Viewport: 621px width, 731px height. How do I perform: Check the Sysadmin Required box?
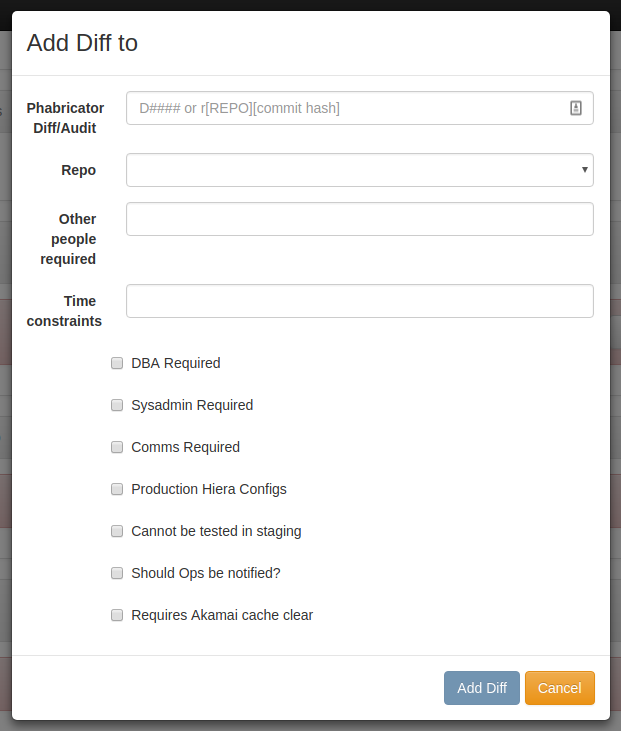(x=117, y=405)
